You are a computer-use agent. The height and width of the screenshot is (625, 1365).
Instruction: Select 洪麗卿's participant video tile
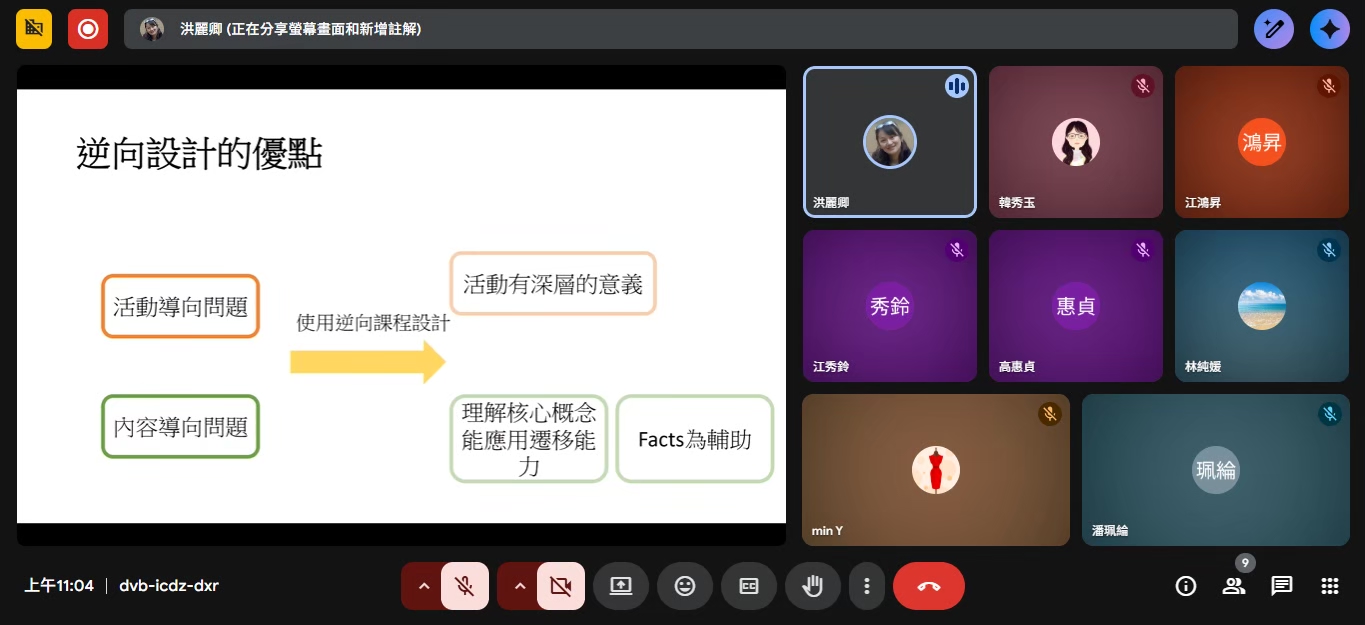pyautogui.click(x=889, y=142)
